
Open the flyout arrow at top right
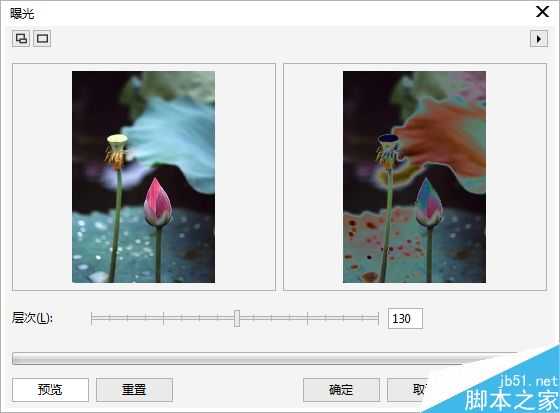pyautogui.click(x=539, y=39)
